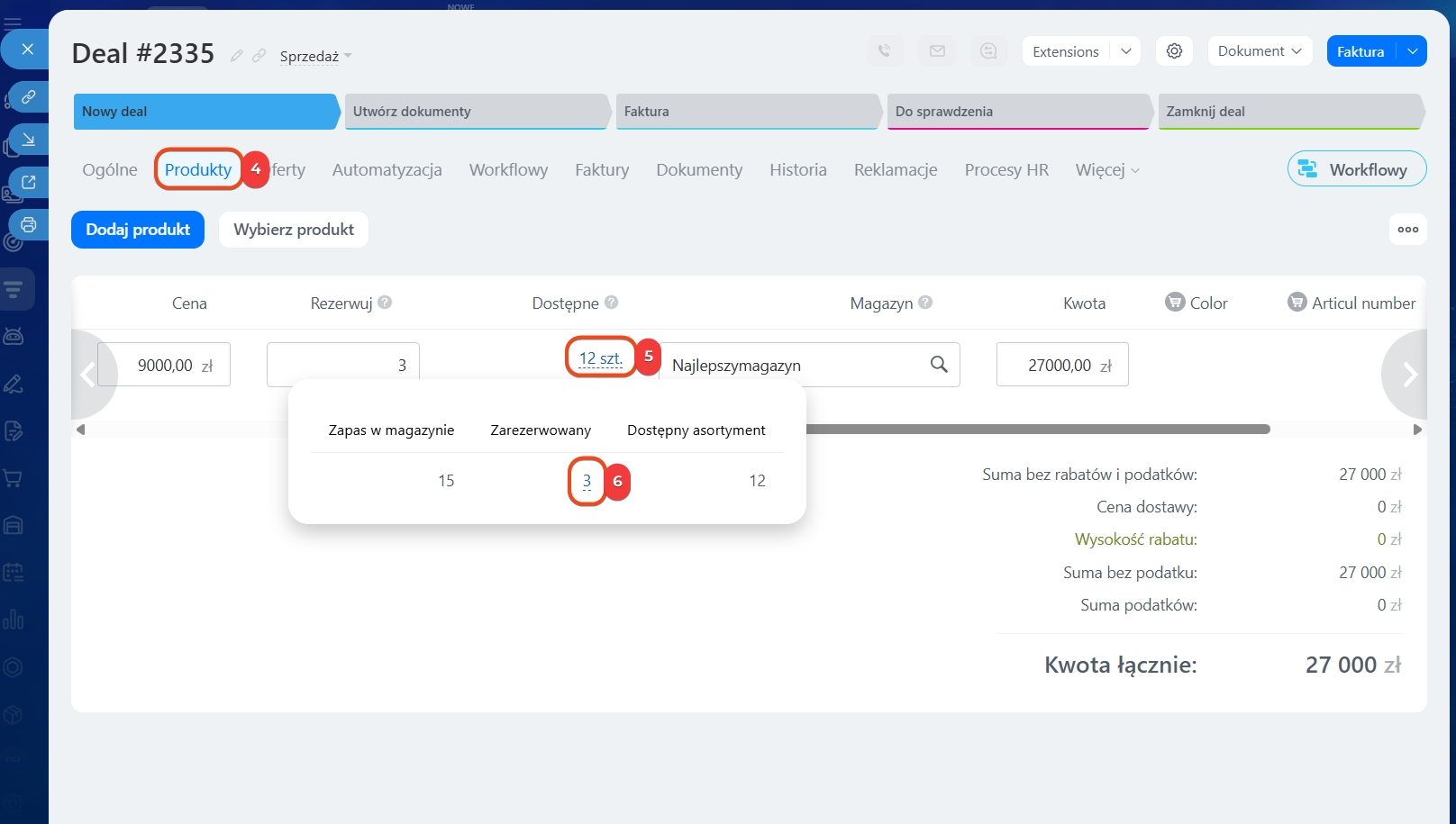Click the horizontal scrollbar of product table
Screen dimensions: 1456x824
pyautogui.click(x=1036, y=430)
